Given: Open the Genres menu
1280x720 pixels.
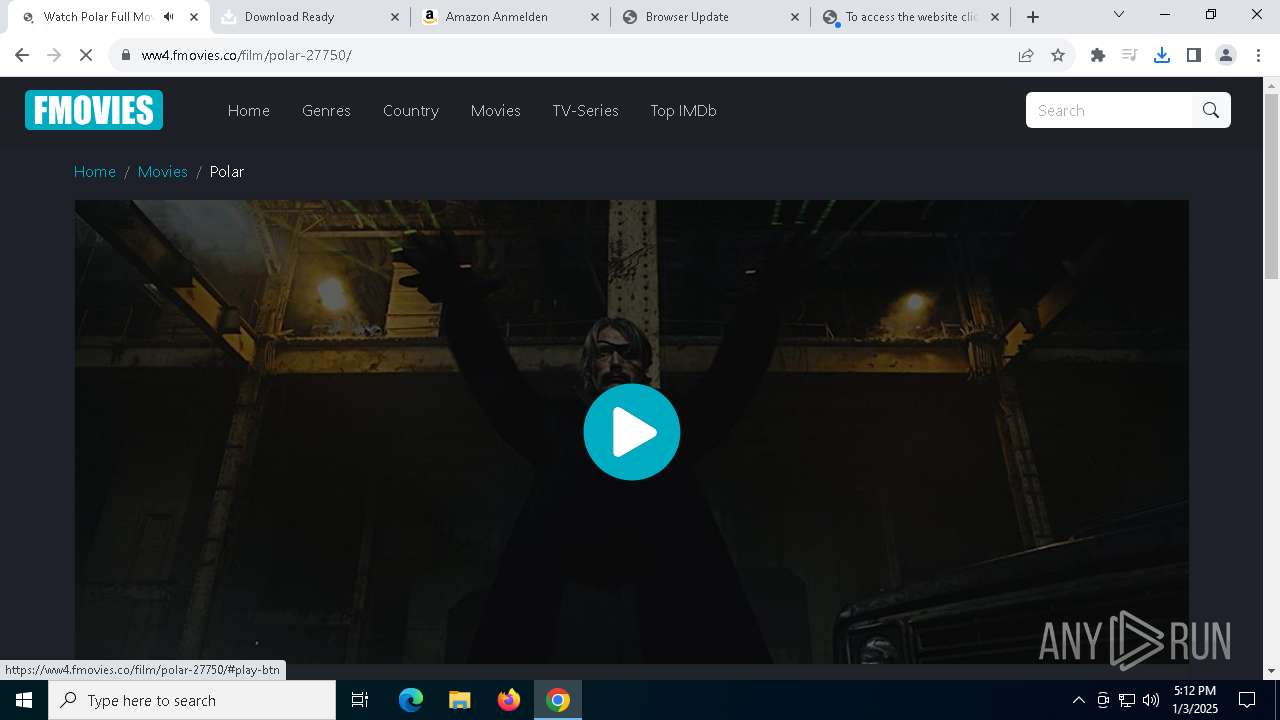Looking at the screenshot, I should point(326,111).
